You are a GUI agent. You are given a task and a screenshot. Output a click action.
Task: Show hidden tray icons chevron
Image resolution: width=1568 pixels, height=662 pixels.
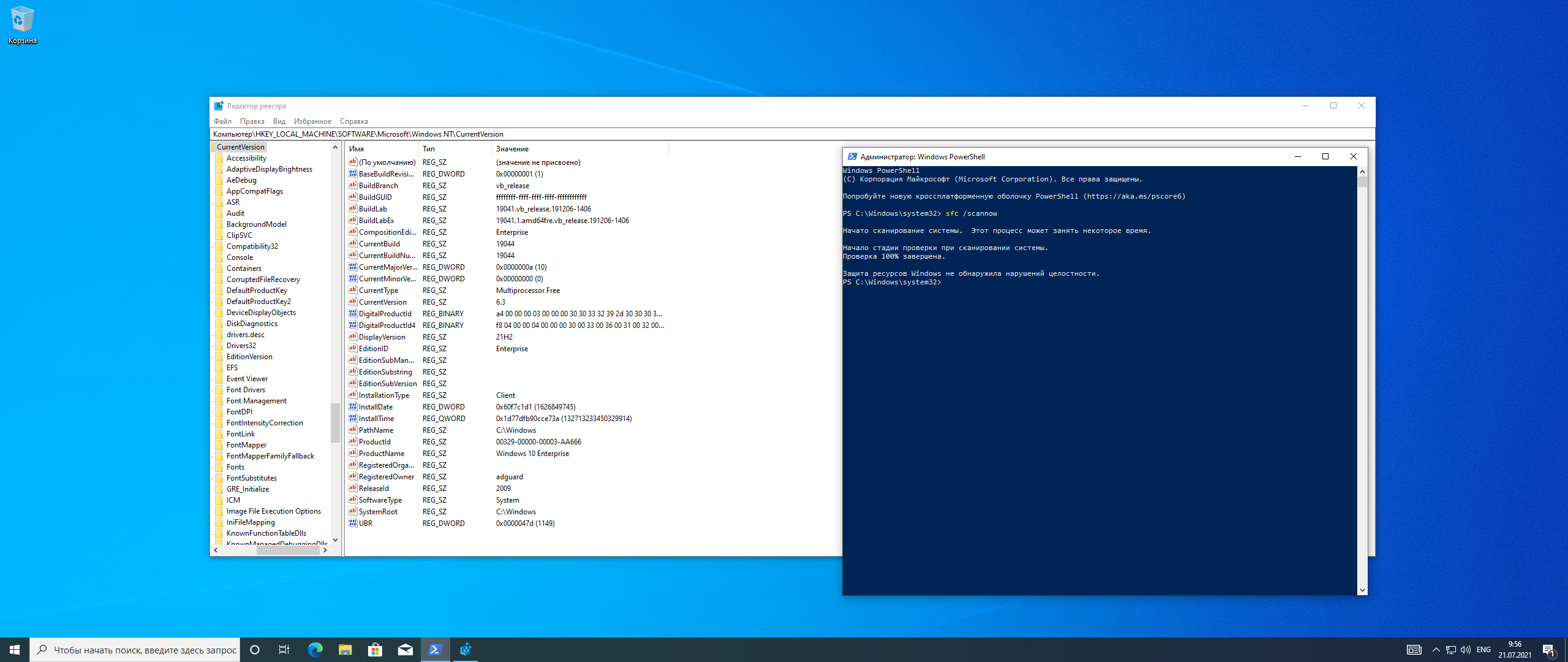tap(1436, 650)
